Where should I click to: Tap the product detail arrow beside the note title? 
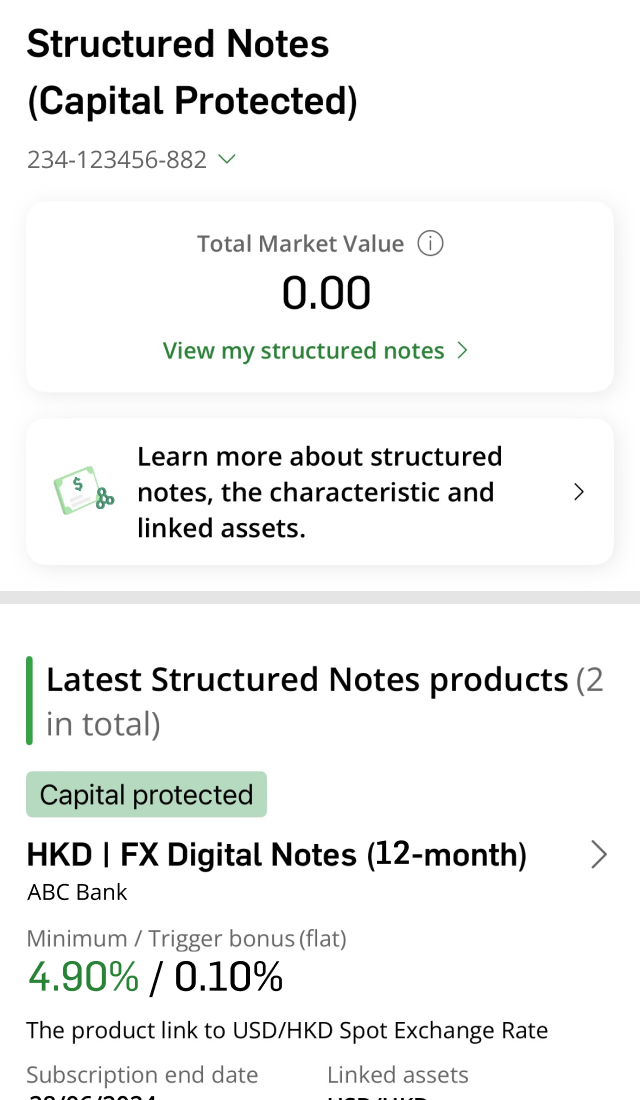click(x=598, y=855)
